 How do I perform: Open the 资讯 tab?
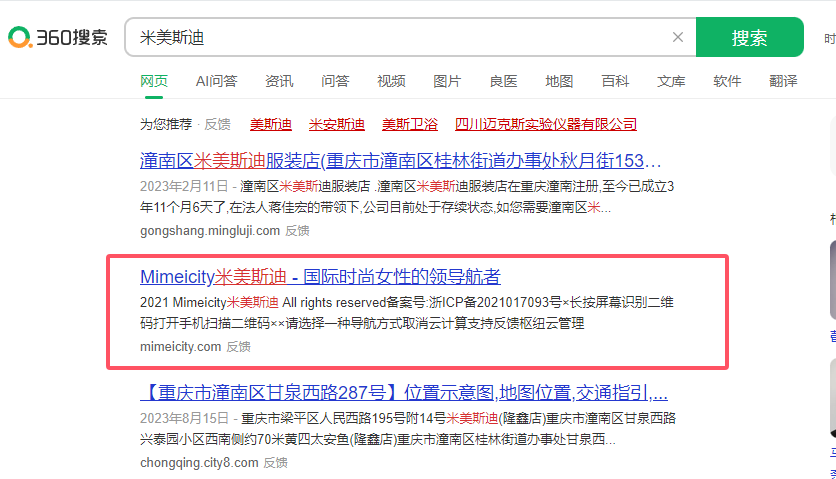pyautogui.click(x=279, y=81)
